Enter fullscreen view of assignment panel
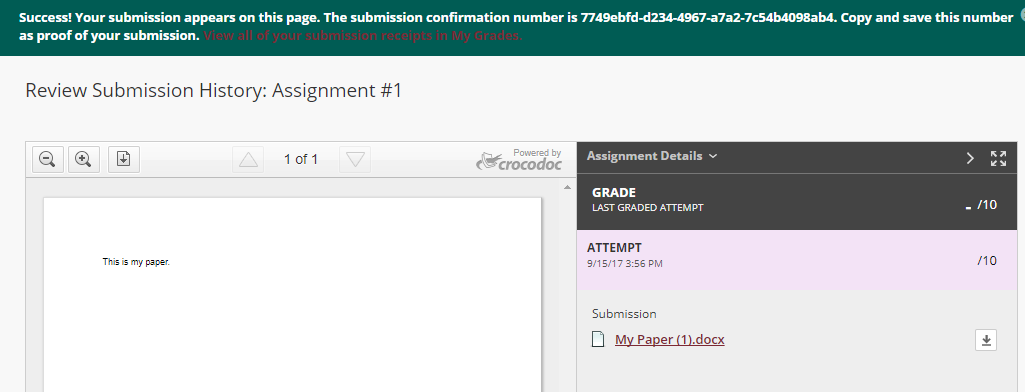This screenshot has height=392, width=1025. 998,158
